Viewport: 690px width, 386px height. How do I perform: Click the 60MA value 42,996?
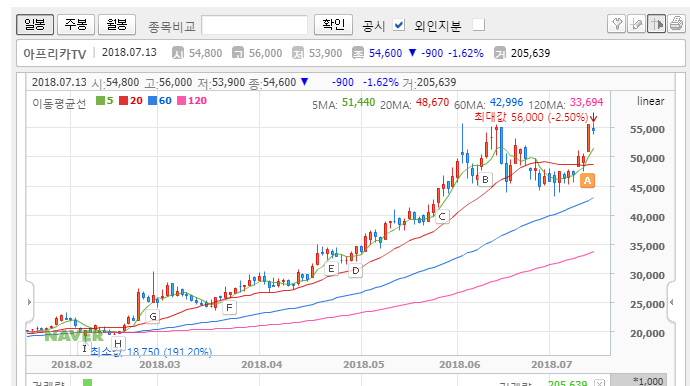click(506, 103)
